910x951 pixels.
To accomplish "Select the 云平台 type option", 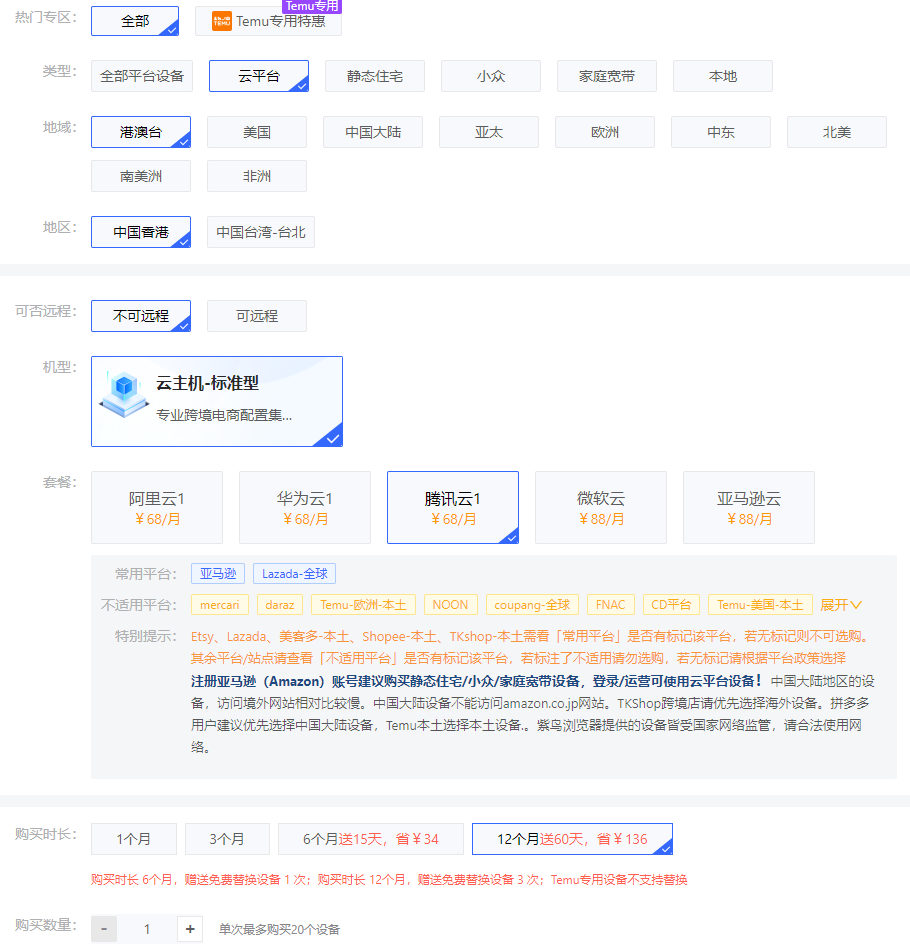I will 259,76.
